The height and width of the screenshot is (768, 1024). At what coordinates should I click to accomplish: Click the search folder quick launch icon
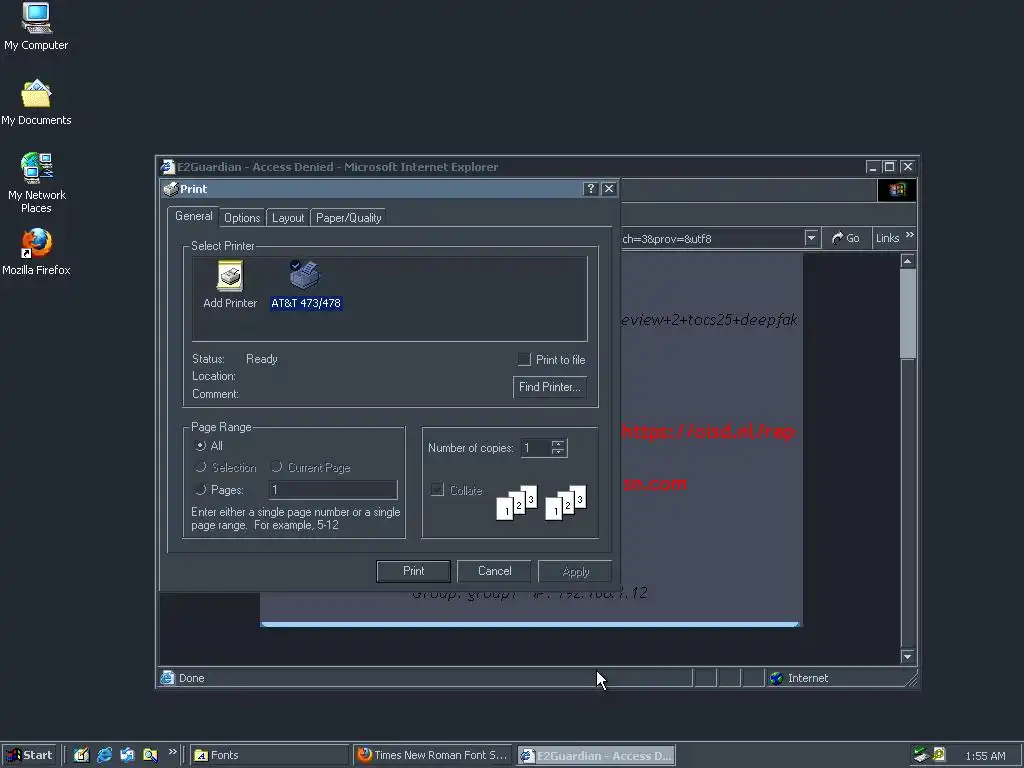point(150,755)
